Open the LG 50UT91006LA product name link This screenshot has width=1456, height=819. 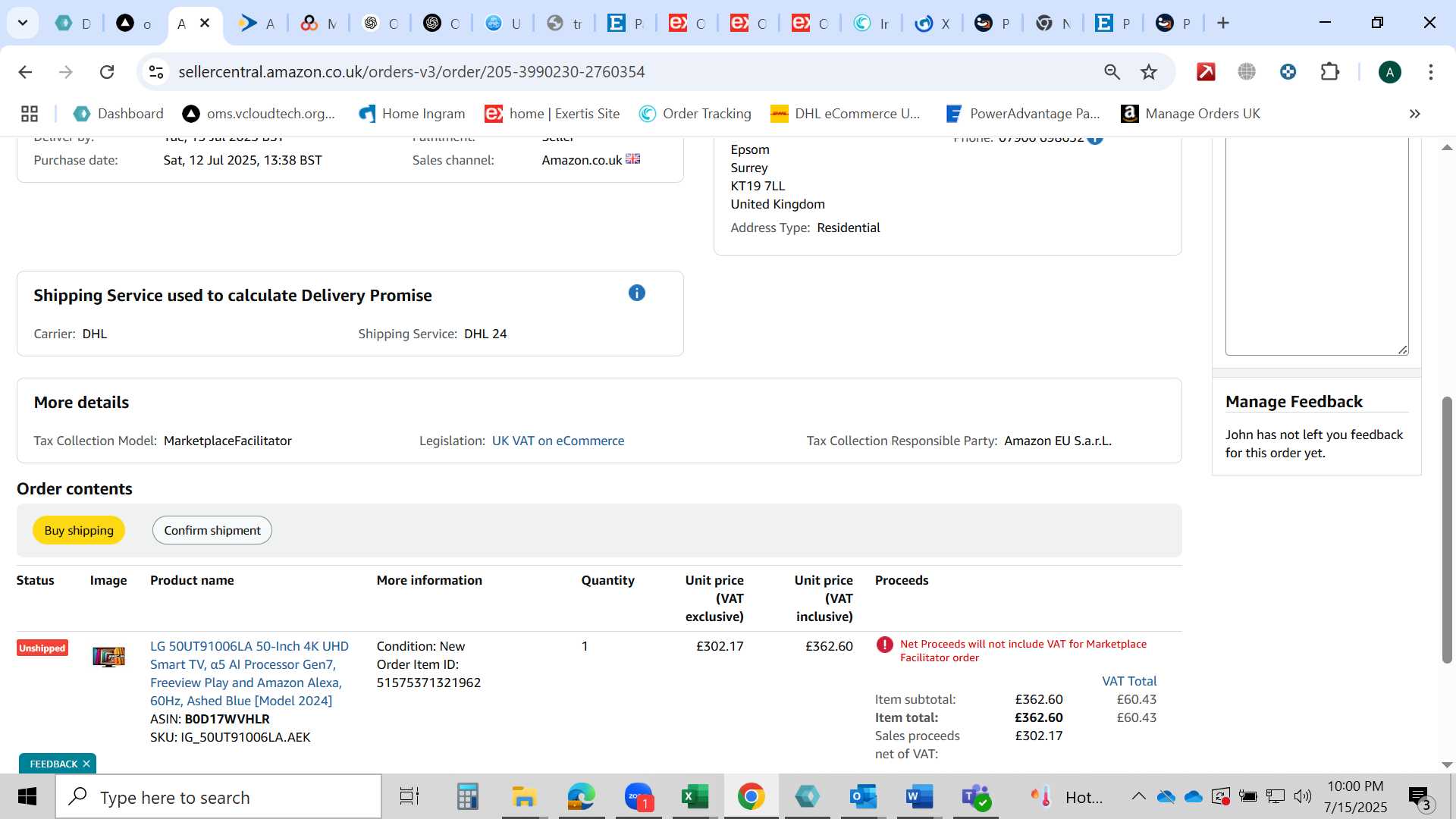click(249, 673)
